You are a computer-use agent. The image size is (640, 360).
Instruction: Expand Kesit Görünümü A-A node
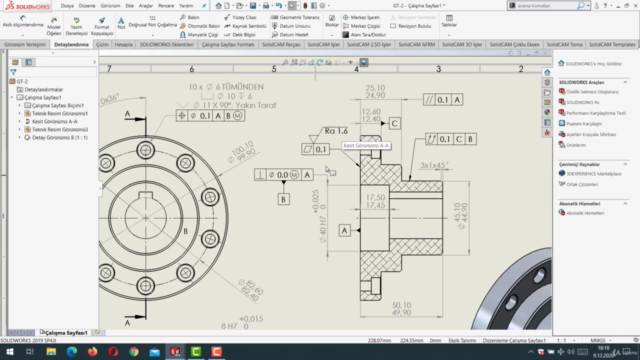click(19, 121)
